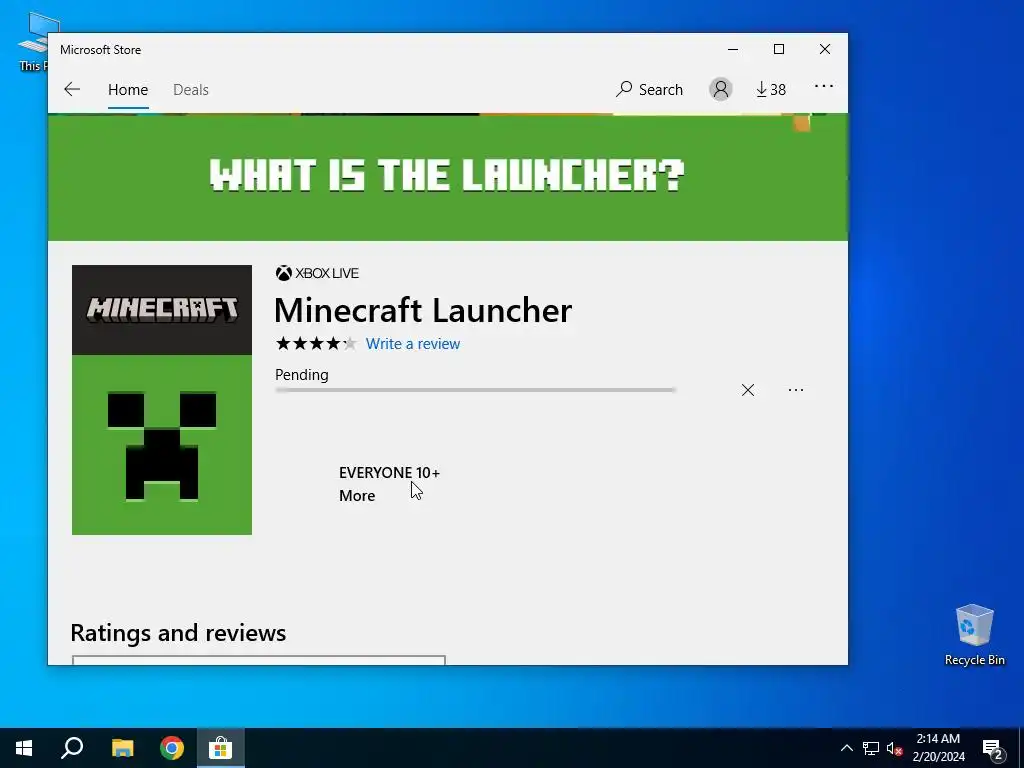View the 38 pending downloads

(x=771, y=89)
